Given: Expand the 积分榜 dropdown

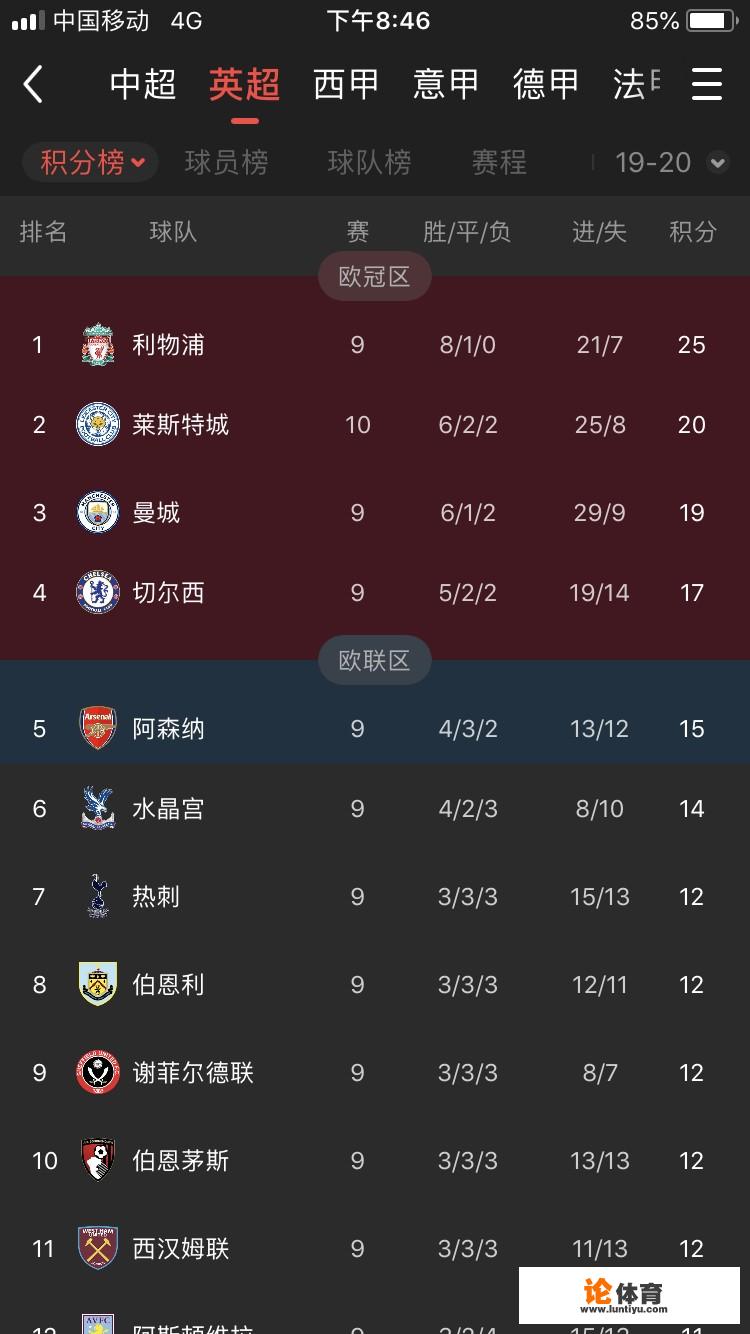Looking at the screenshot, I should coord(93,162).
